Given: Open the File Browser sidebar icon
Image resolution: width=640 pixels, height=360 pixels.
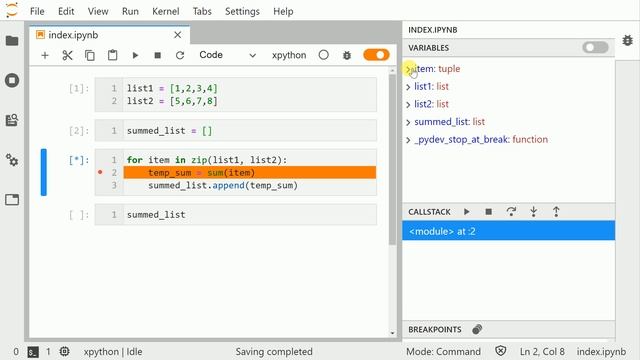Looking at the screenshot, I should click(x=12, y=40).
